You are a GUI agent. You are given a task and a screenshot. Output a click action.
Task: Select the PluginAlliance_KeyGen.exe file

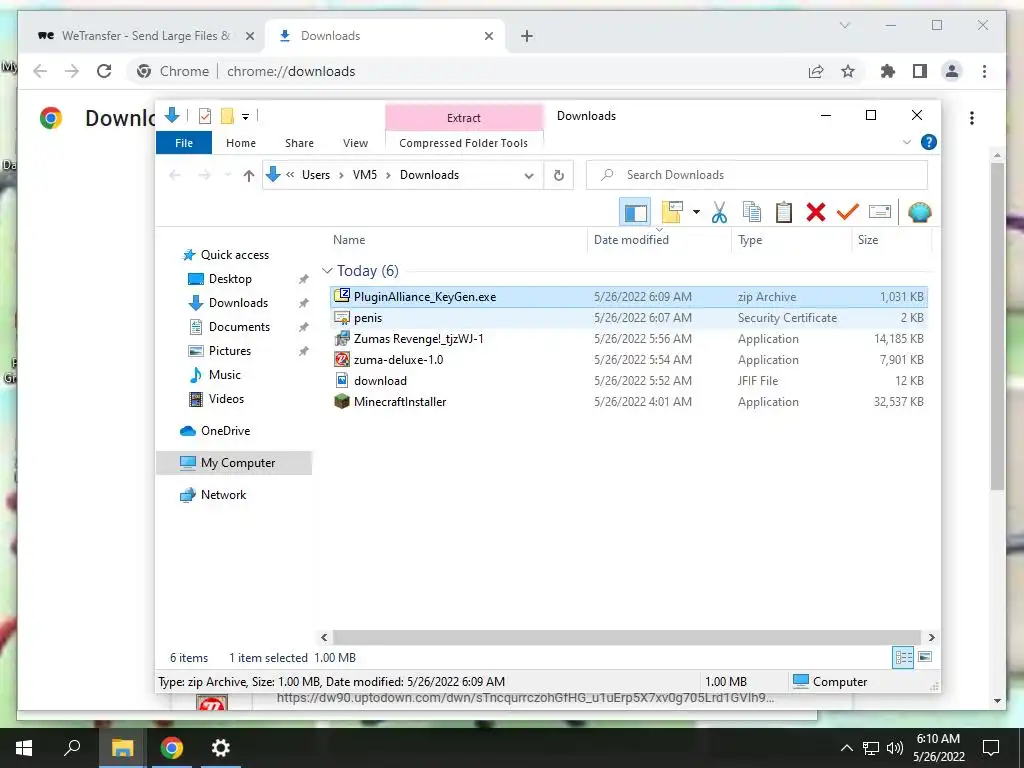628,296
